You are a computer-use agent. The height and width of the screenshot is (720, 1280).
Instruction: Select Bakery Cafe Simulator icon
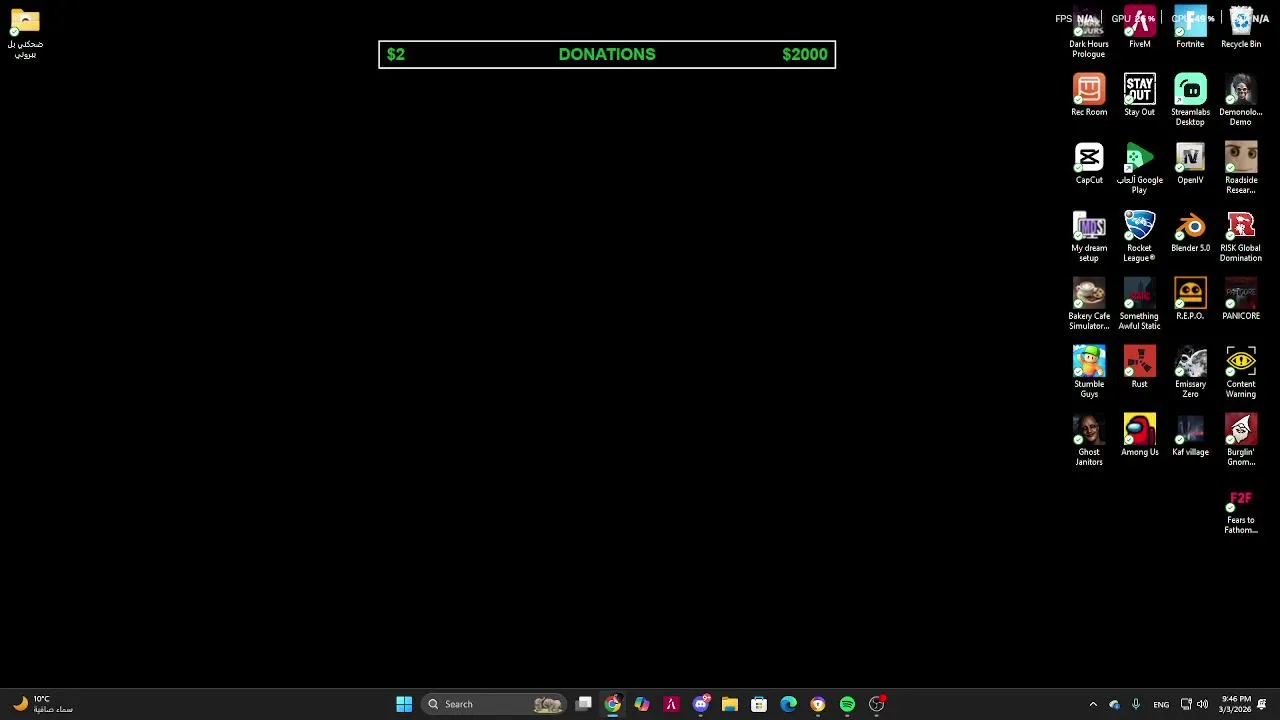tap(1089, 304)
